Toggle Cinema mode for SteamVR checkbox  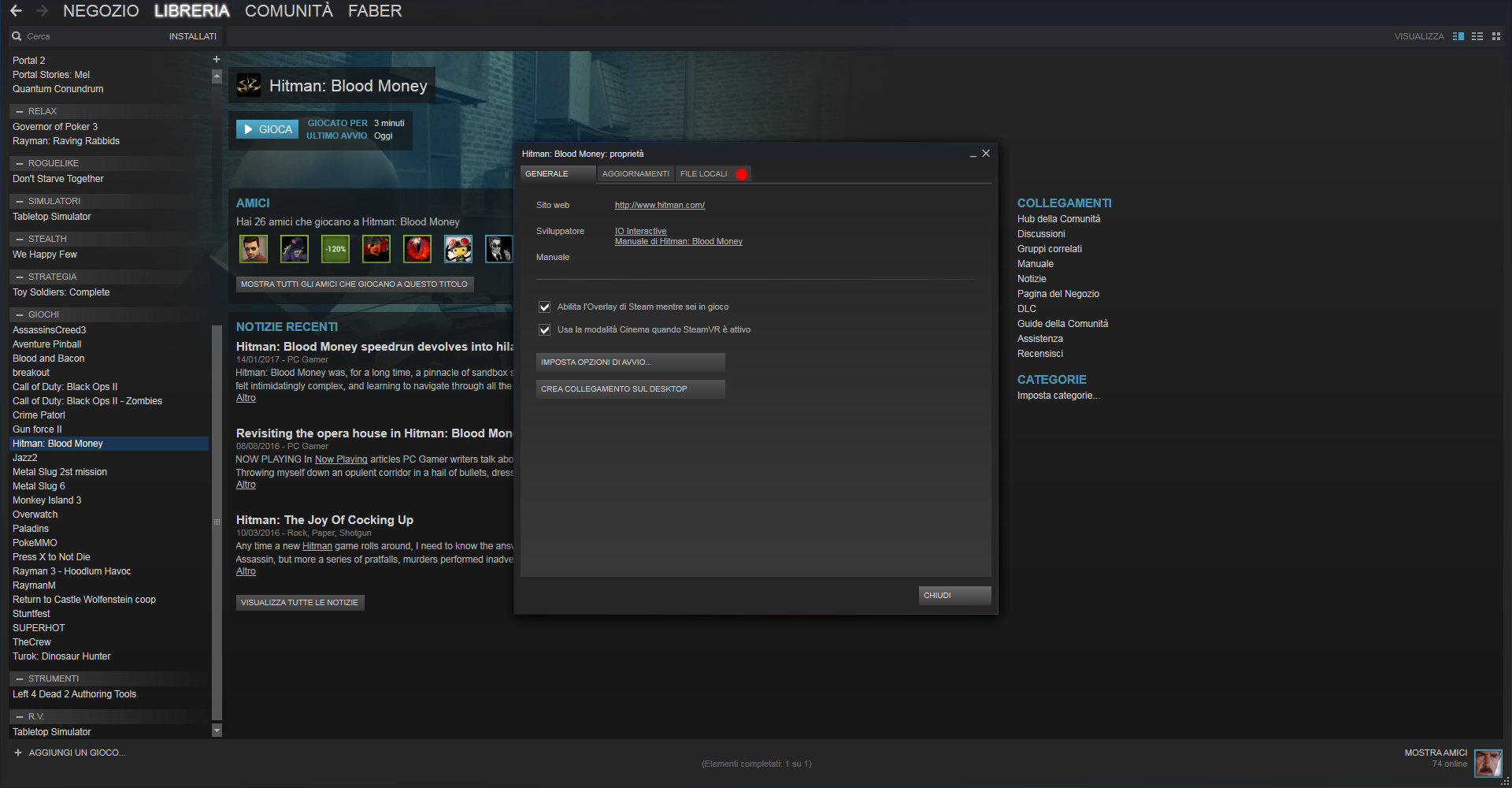(x=544, y=330)
